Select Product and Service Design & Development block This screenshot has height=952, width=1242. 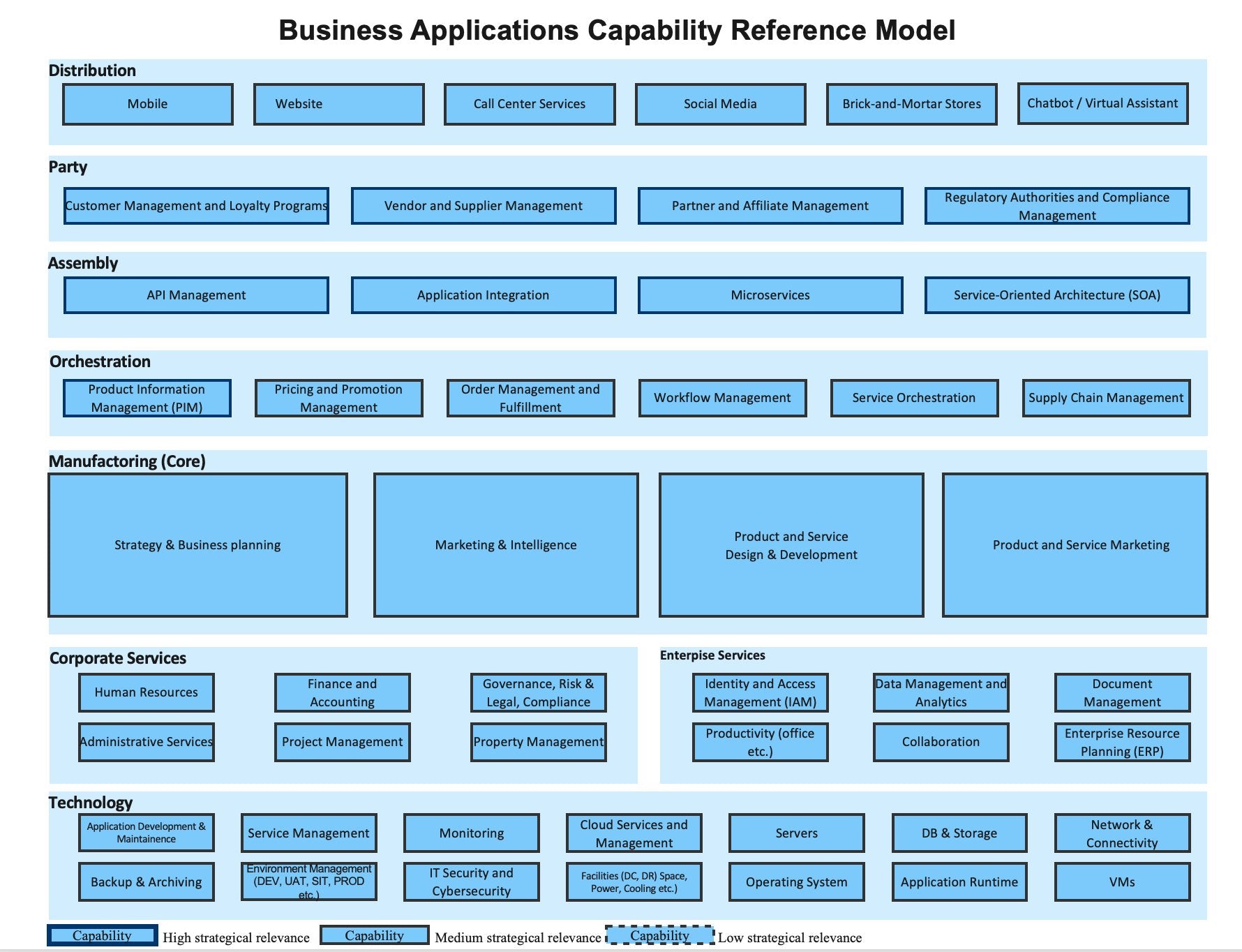(x=791, y=545)
